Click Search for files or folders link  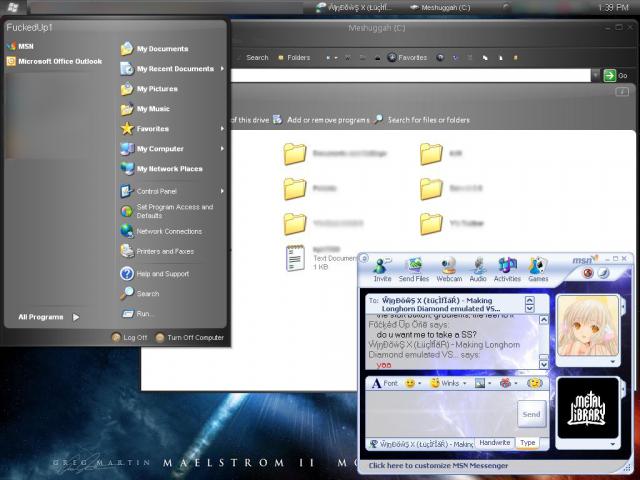point(422,120)
